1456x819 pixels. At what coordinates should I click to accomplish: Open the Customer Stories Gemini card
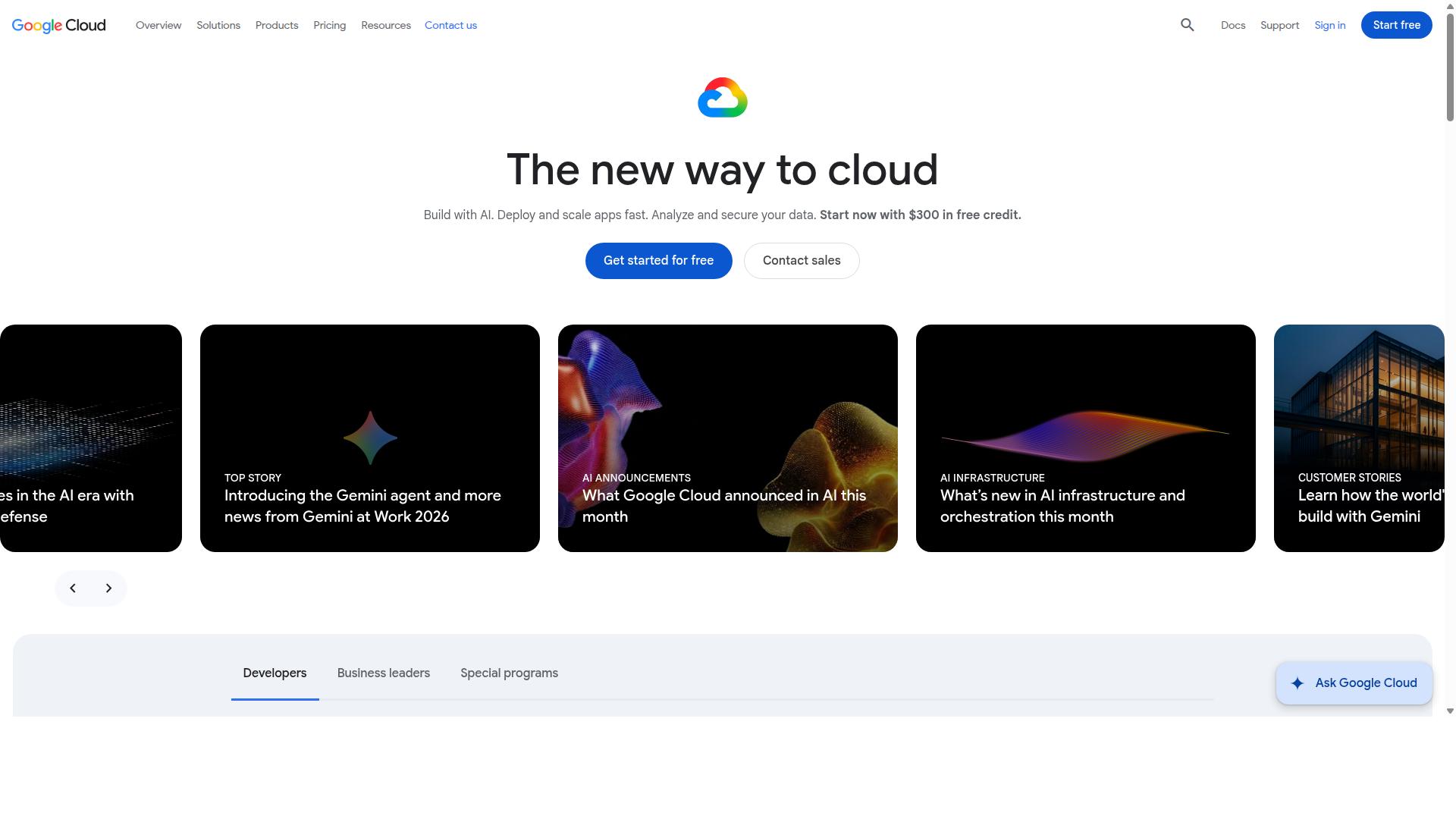[1359, 438]
